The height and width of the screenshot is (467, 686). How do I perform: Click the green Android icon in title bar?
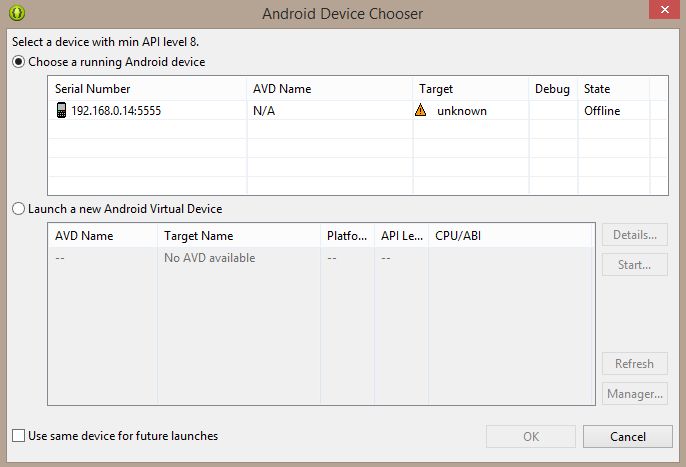click(x=17, y=13)
